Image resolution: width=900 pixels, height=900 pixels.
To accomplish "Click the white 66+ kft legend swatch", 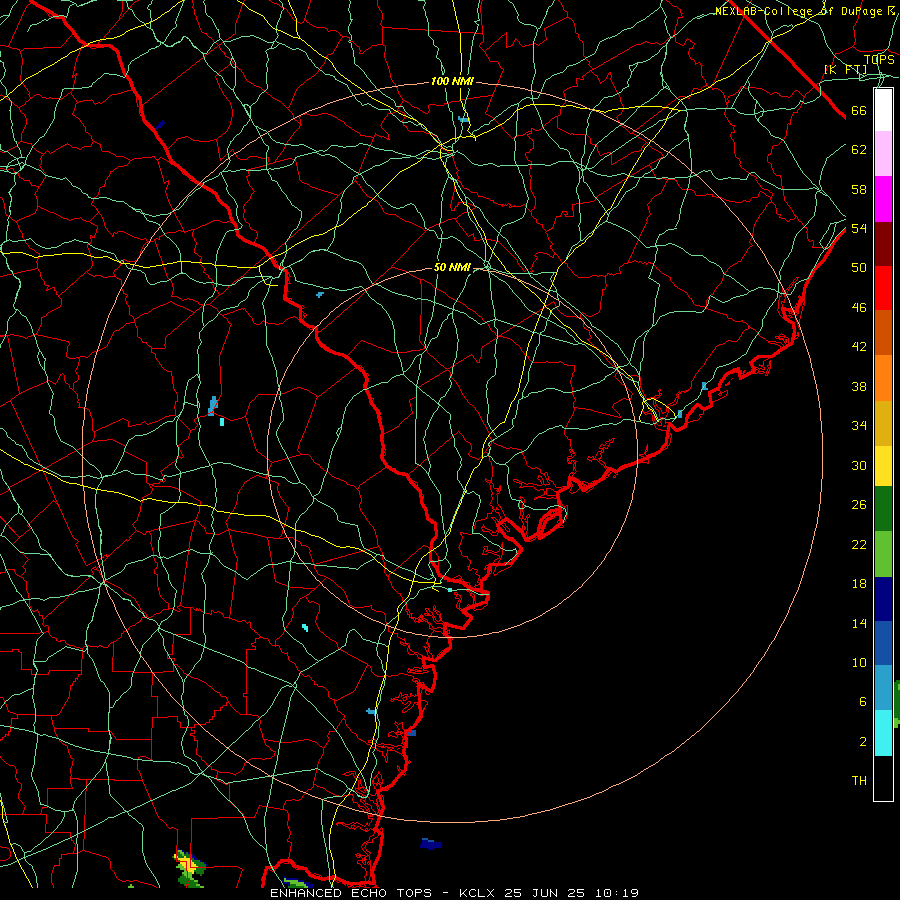I will 883,110.
